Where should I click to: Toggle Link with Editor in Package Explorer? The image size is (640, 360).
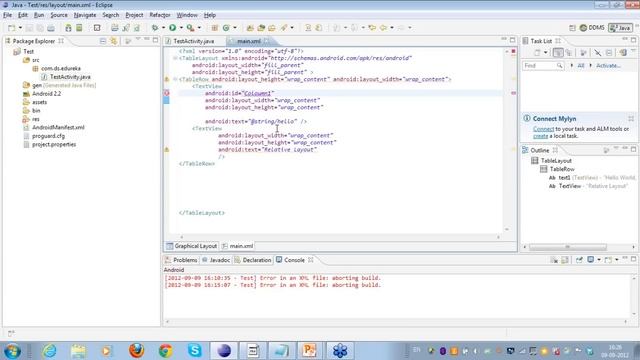[113, 41]
